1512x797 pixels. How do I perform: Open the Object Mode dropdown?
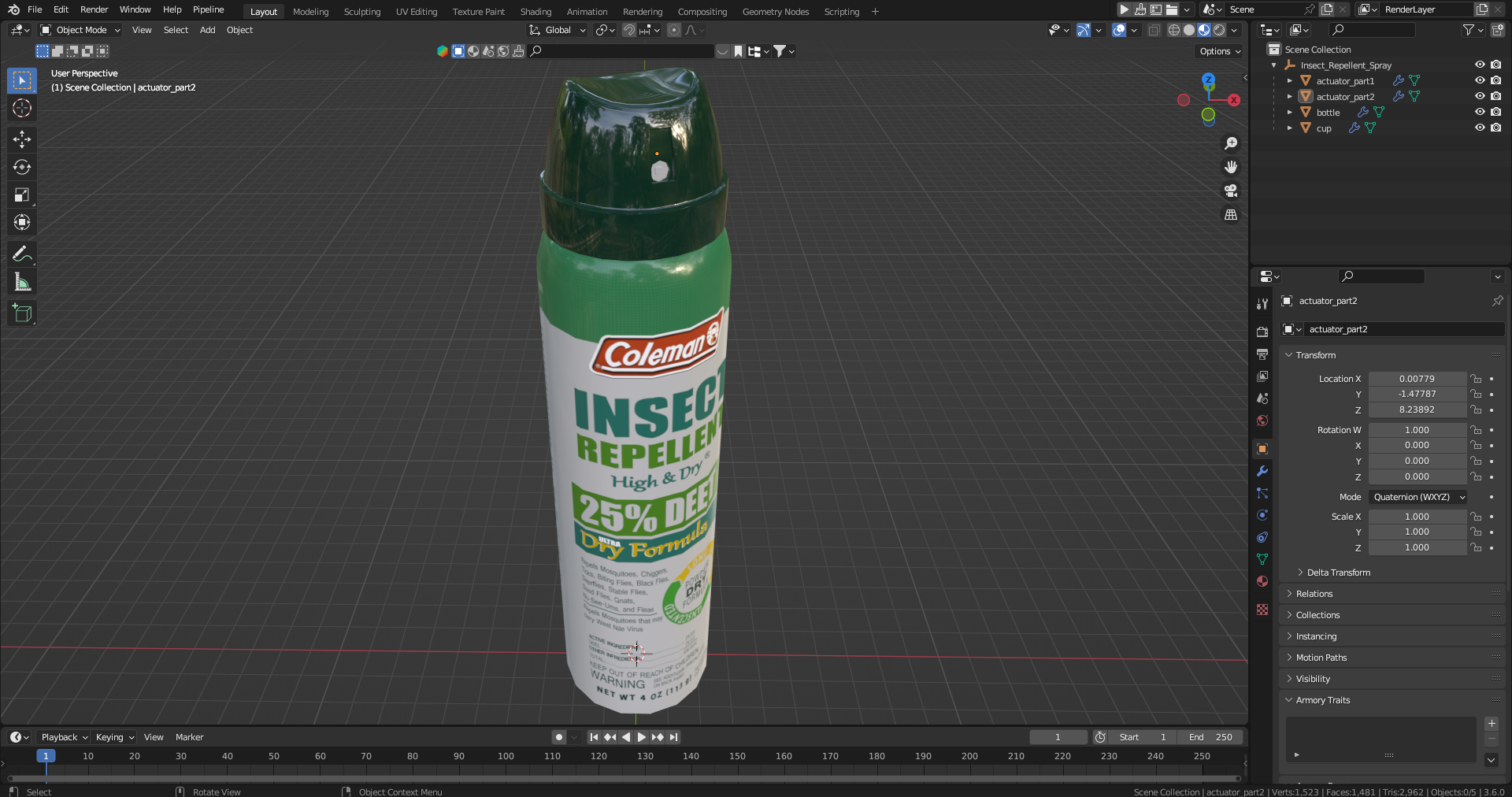[81, 30]
